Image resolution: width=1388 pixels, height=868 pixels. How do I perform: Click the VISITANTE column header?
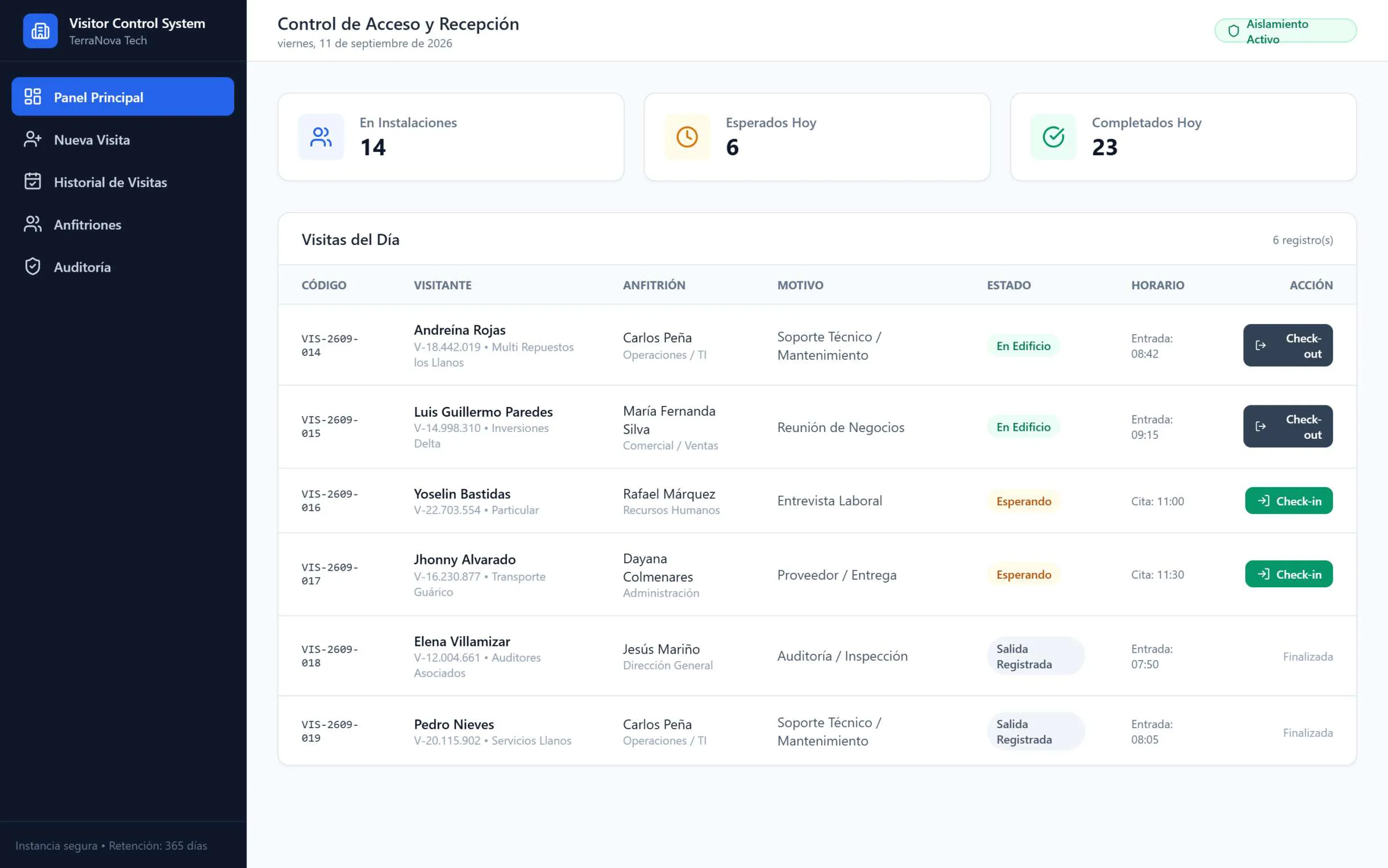[x=443, y=285]
